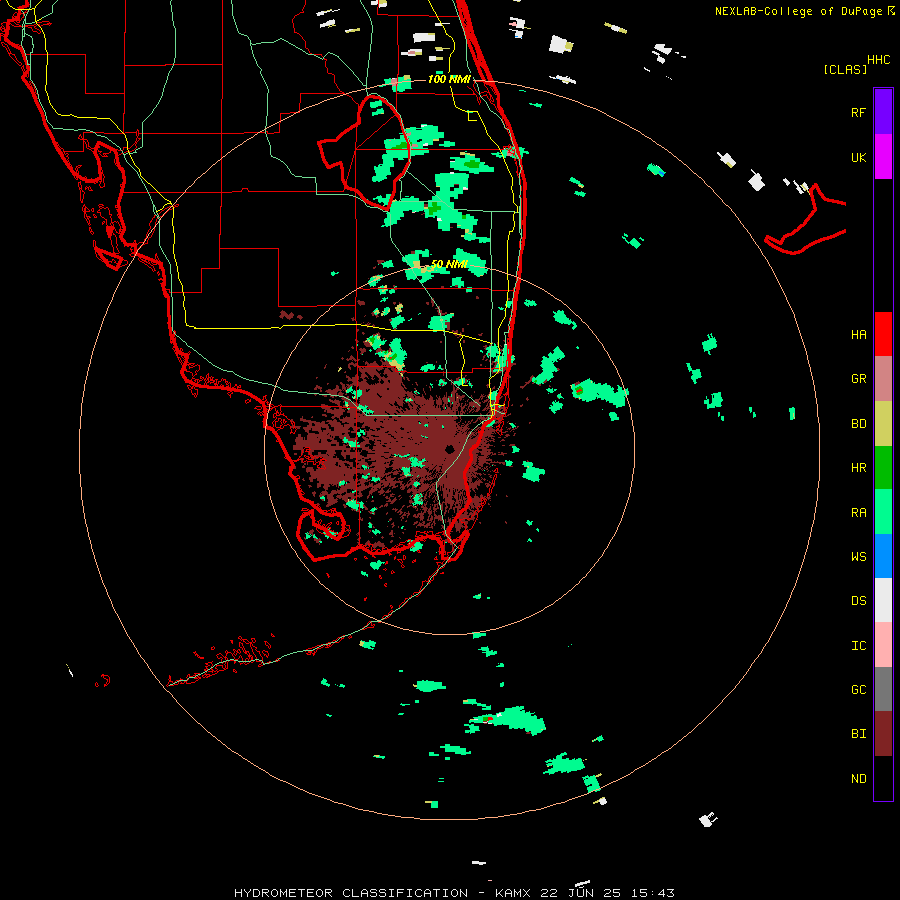Click the 'HA' legend label
The width and height of the screenshot is (900, 900).
click(x=858, y=334)
